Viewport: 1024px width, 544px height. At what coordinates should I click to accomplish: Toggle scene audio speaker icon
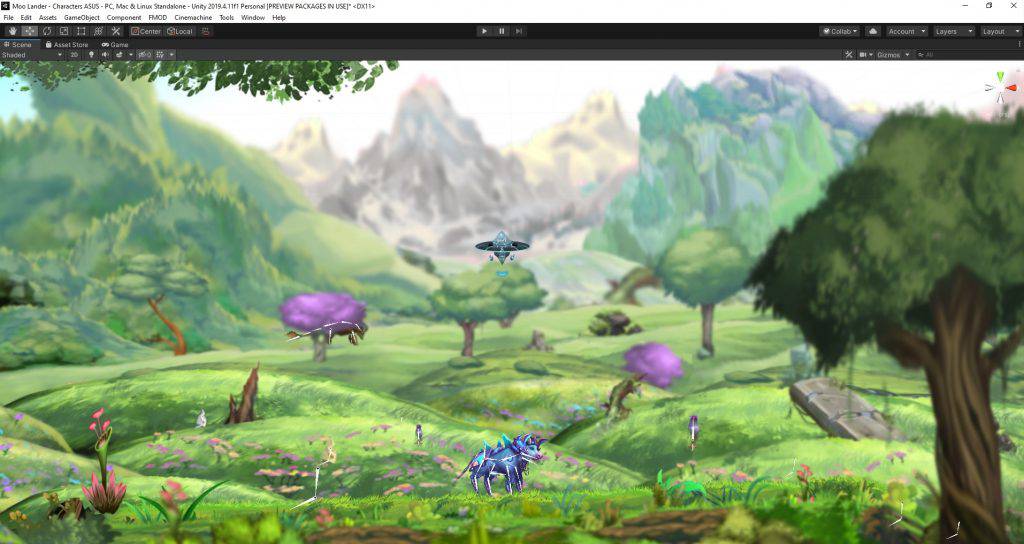tap(105, 55)
